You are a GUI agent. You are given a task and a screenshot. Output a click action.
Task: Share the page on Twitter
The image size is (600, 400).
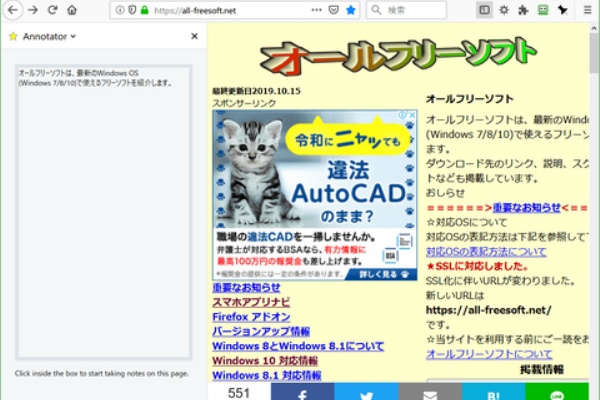[366, 391]
